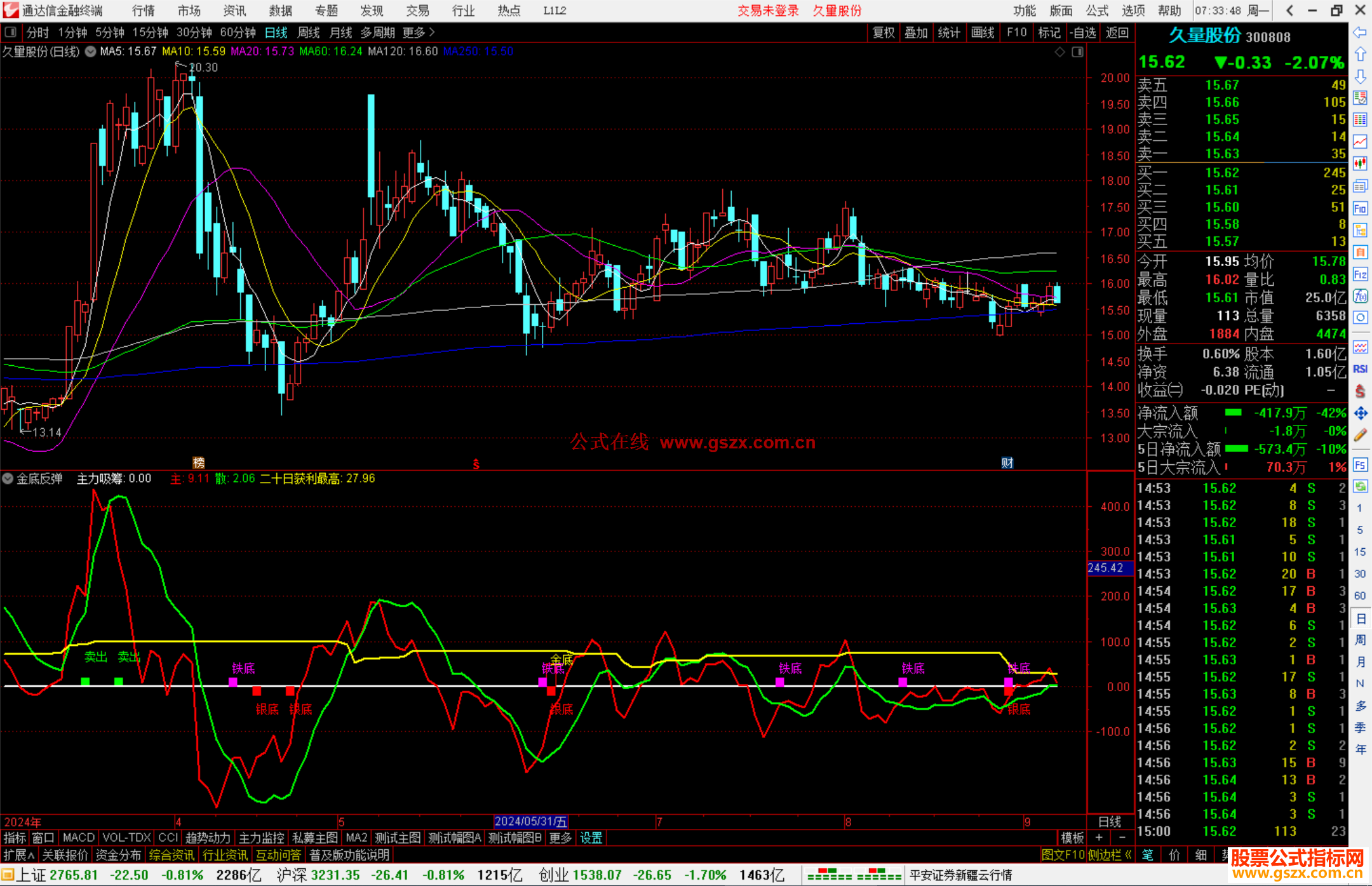Click the candlestick chart sidebar icon
The image size is (1372, 886).
click(1360, 163)
